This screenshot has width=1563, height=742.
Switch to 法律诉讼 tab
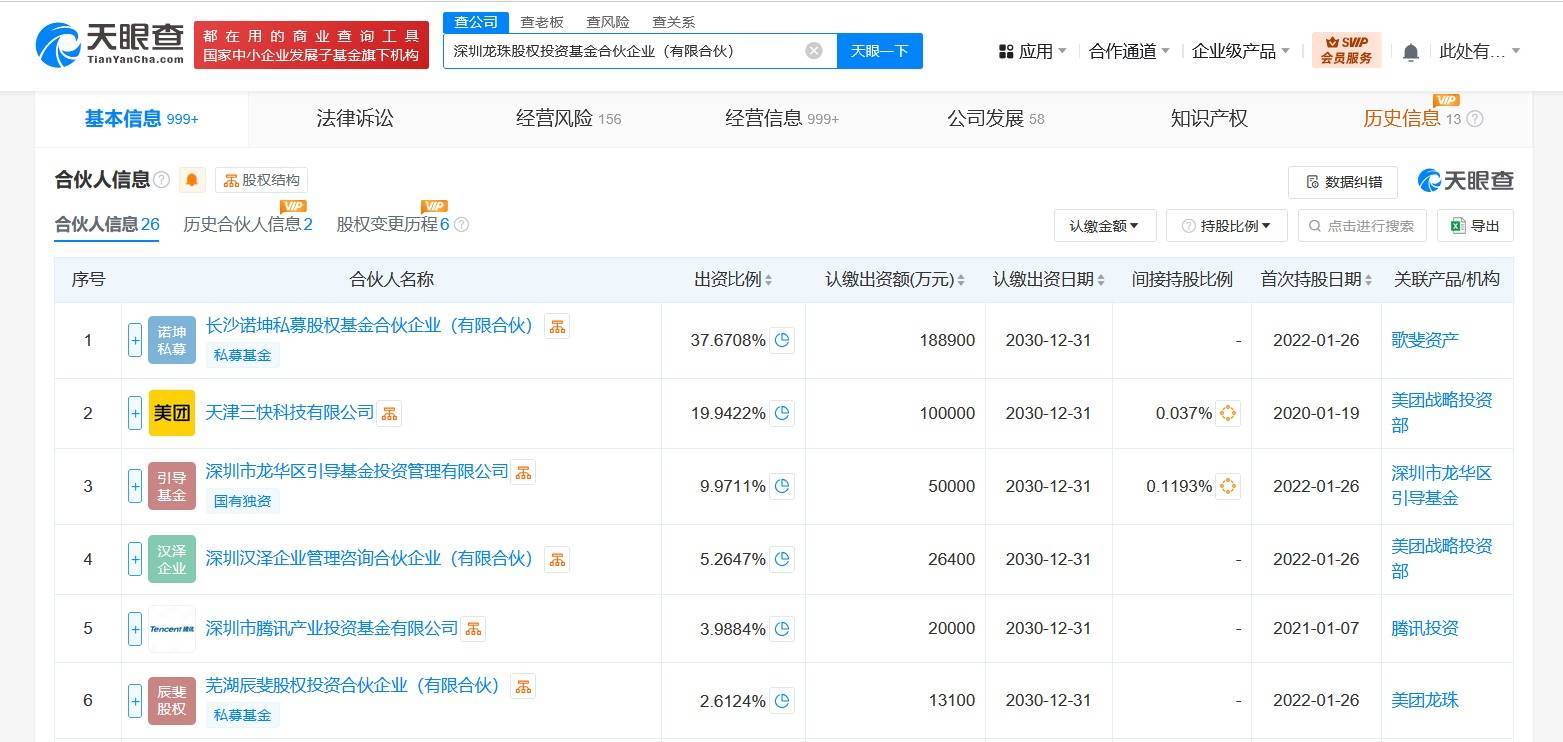(x=355, y=119)
